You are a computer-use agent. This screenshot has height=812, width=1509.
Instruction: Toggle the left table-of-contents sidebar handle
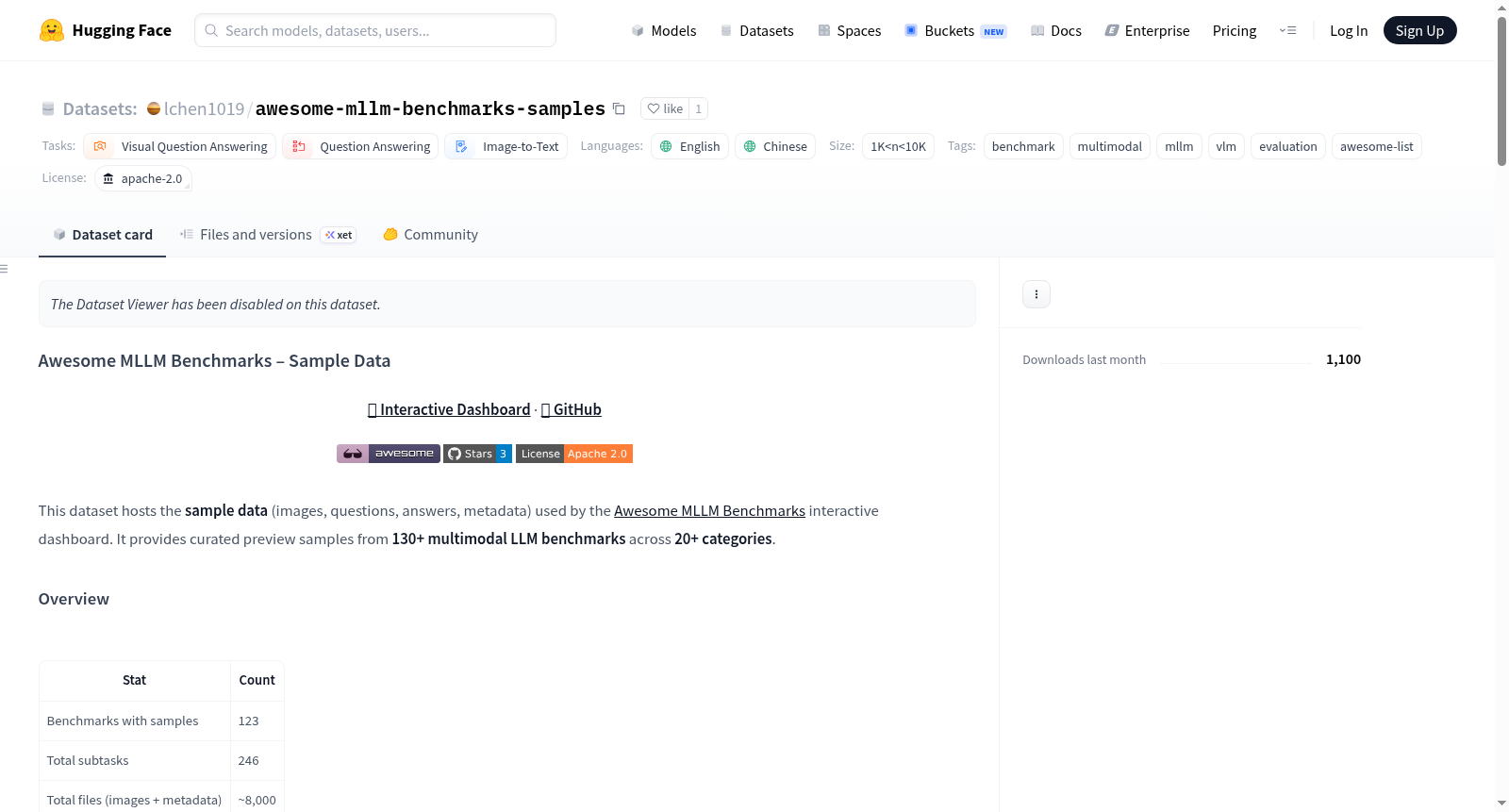4,269
